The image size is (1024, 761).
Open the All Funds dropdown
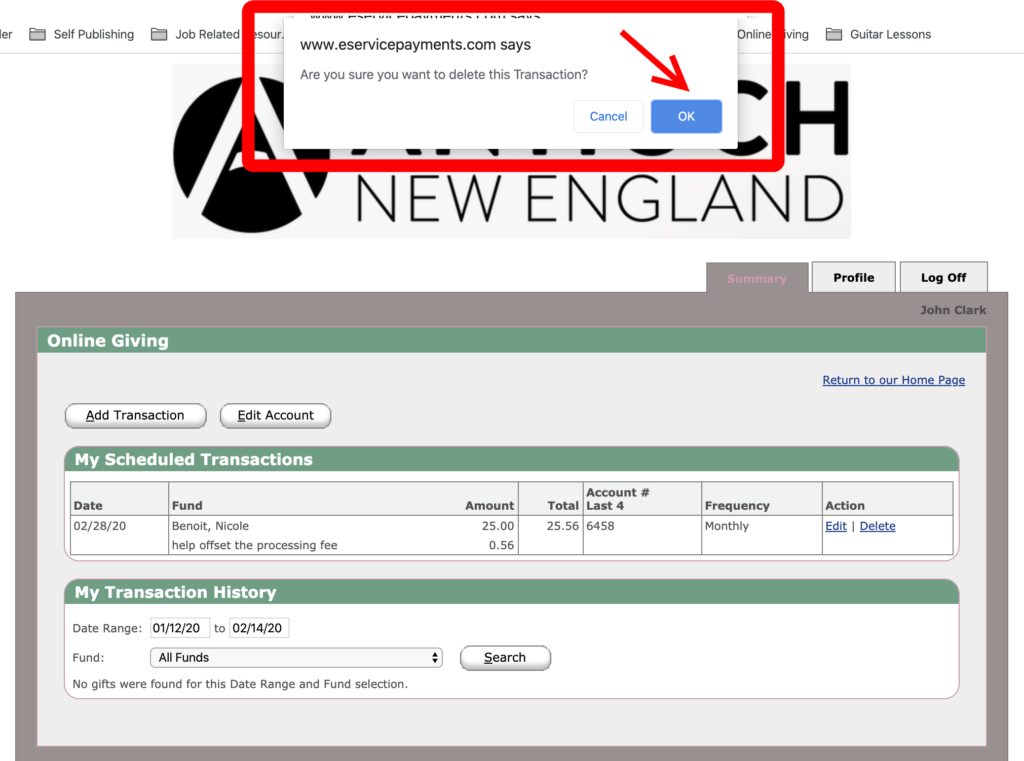296,657
